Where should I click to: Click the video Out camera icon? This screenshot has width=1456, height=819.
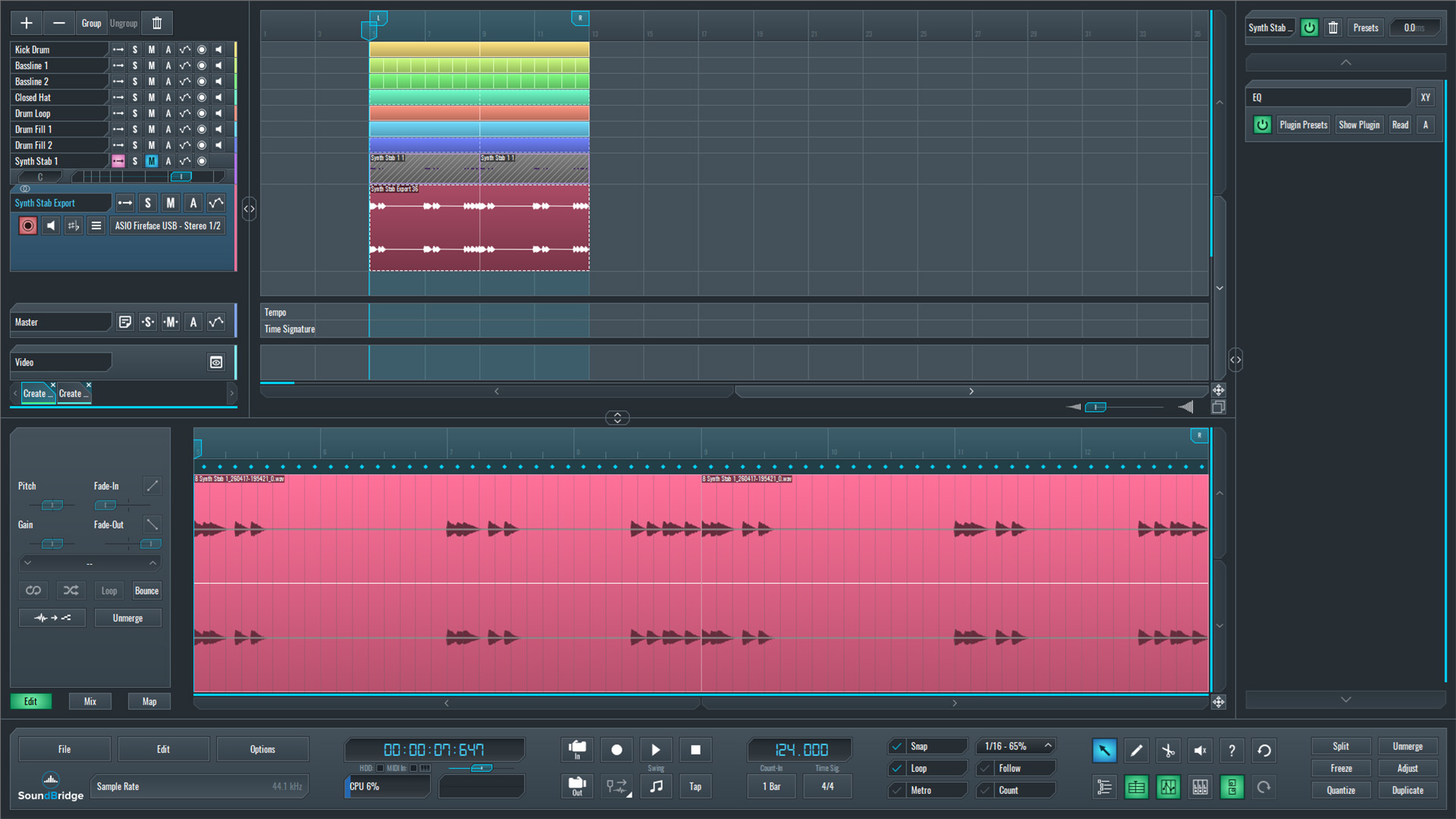pyautogui.click(x=577, y=786)
